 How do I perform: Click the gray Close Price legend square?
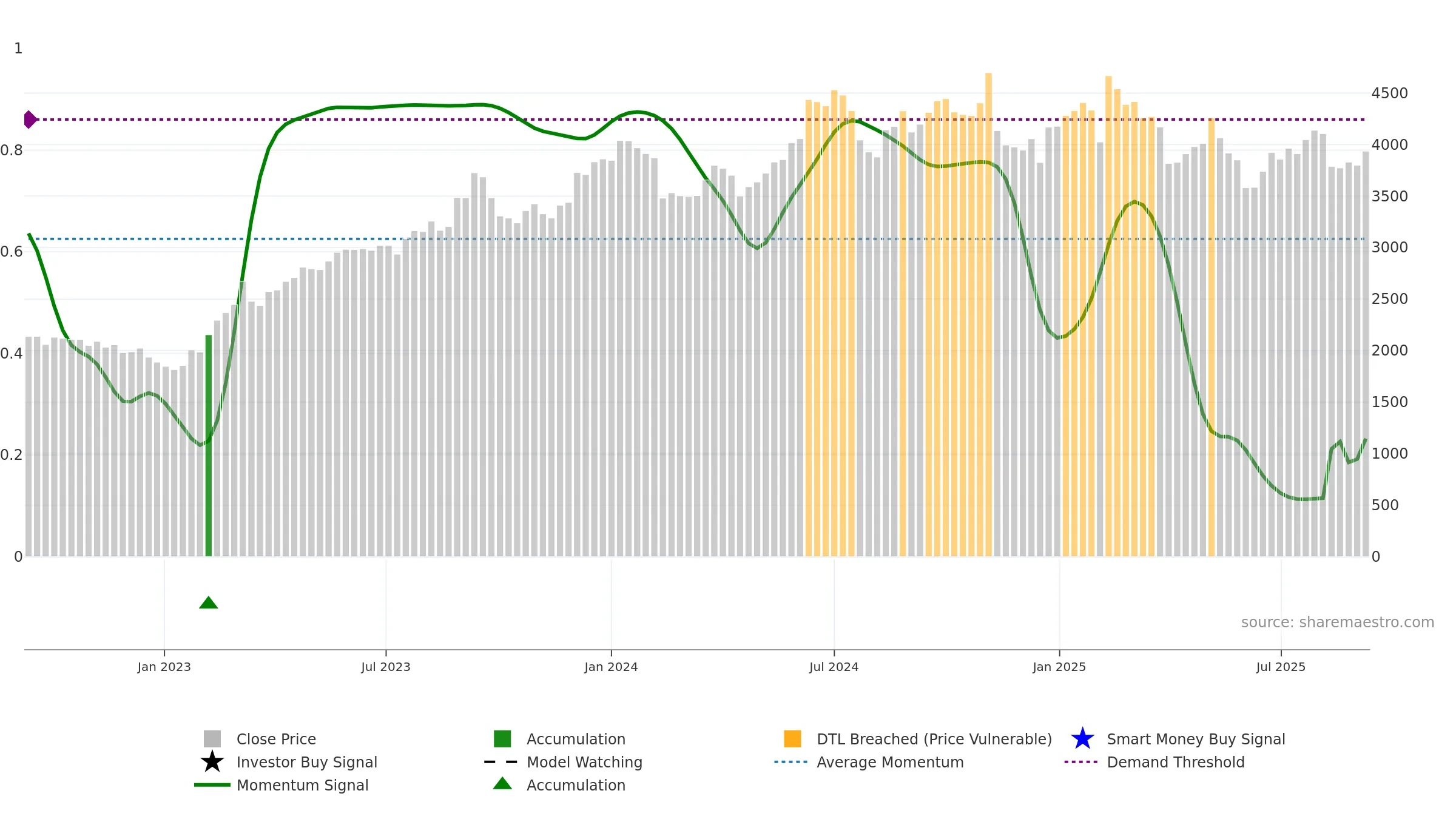point(212,739)
